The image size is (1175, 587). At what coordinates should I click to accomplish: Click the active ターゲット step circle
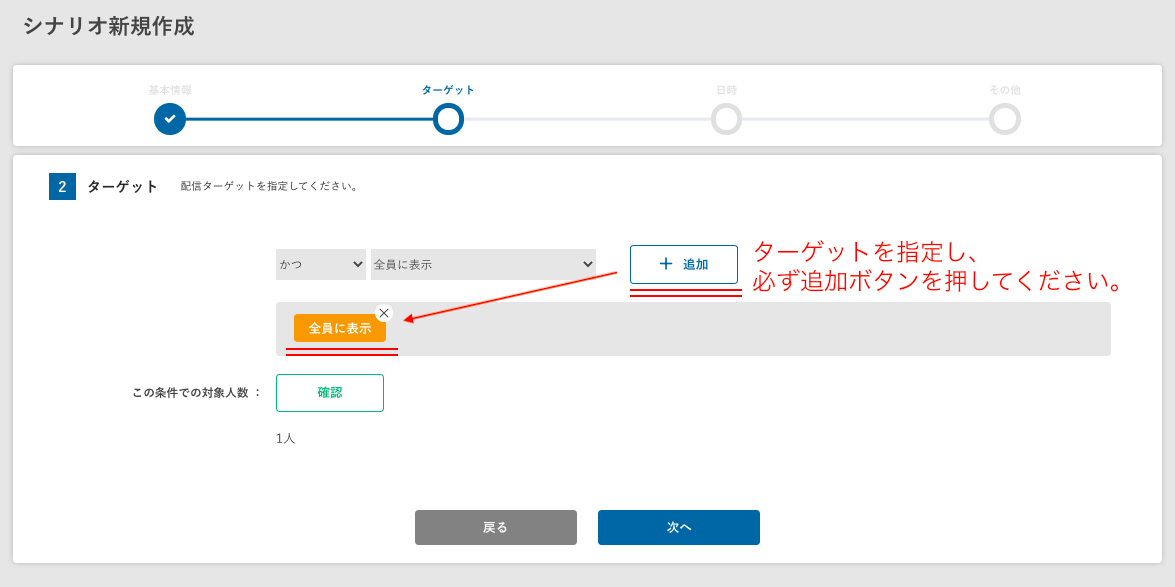[448, 119]
